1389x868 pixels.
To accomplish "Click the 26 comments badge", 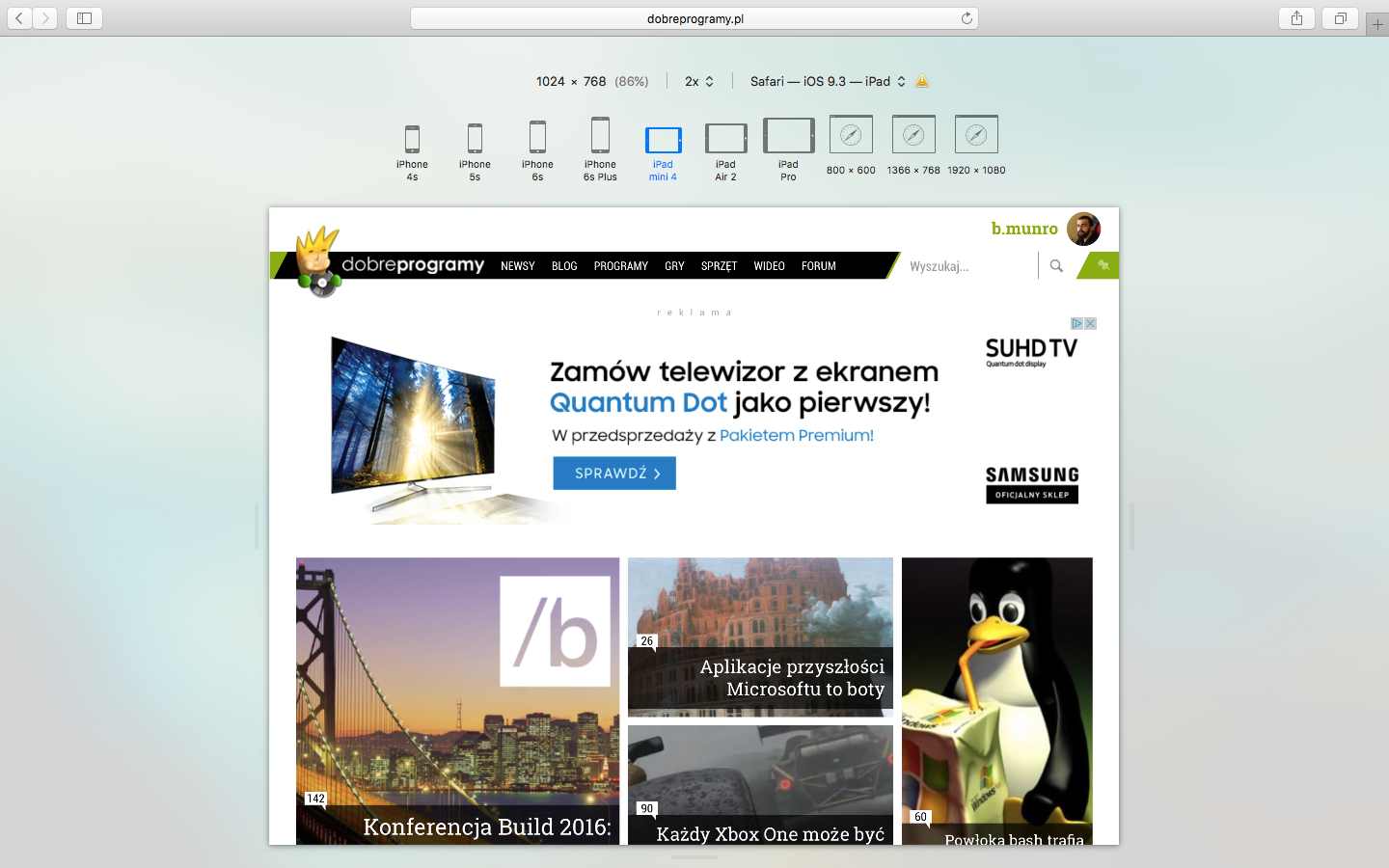I will tap(646, 640).
